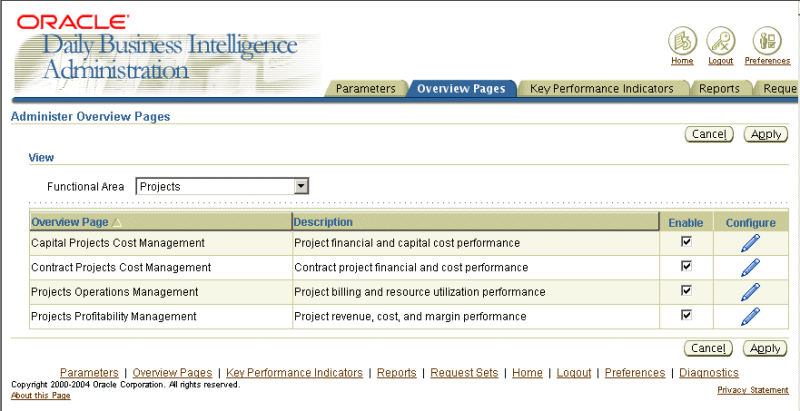Image resolution: width=800 pixels, height=411 pixels.
Task: Click the About this Page link
Action: pos(40,395)
